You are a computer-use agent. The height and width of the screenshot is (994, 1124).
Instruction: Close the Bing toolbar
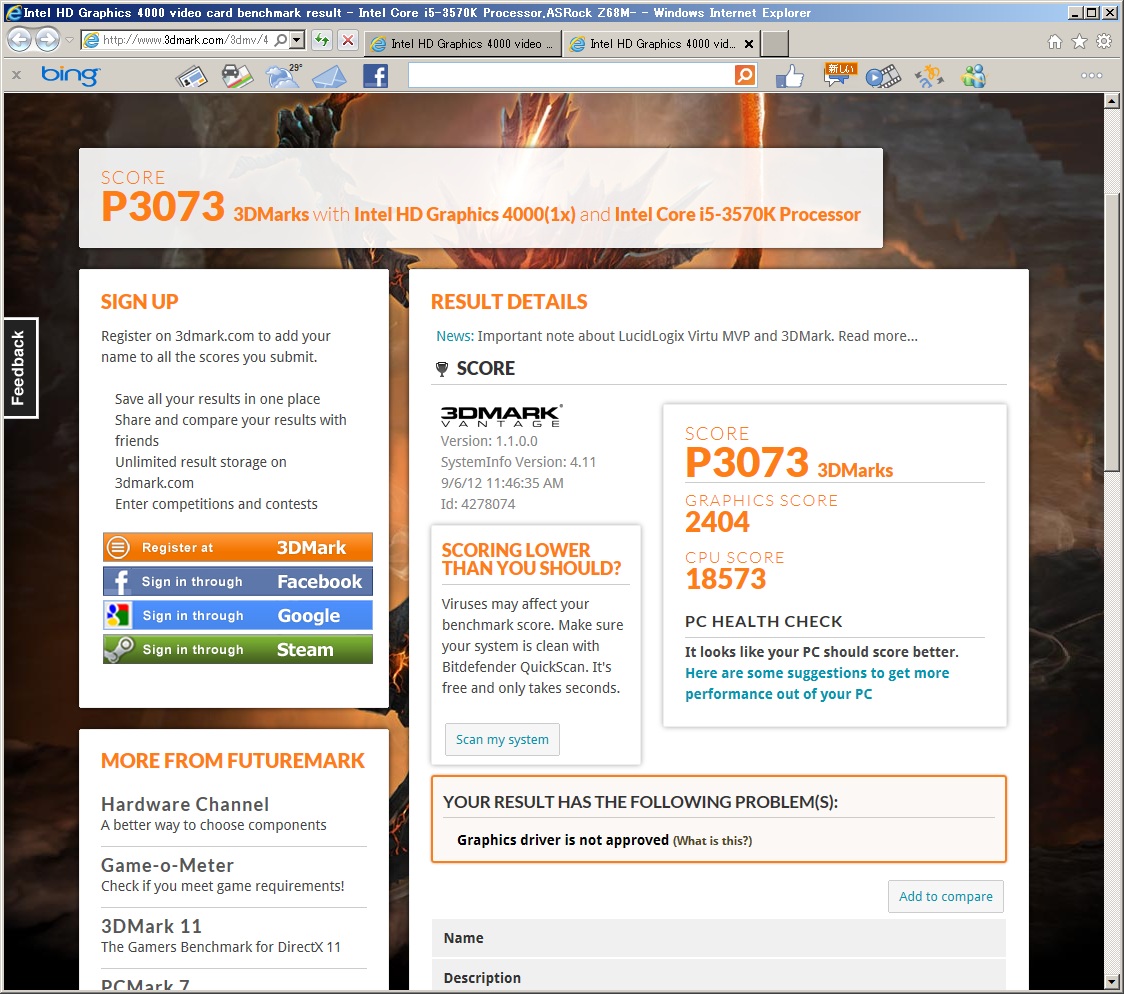(16, 75)
